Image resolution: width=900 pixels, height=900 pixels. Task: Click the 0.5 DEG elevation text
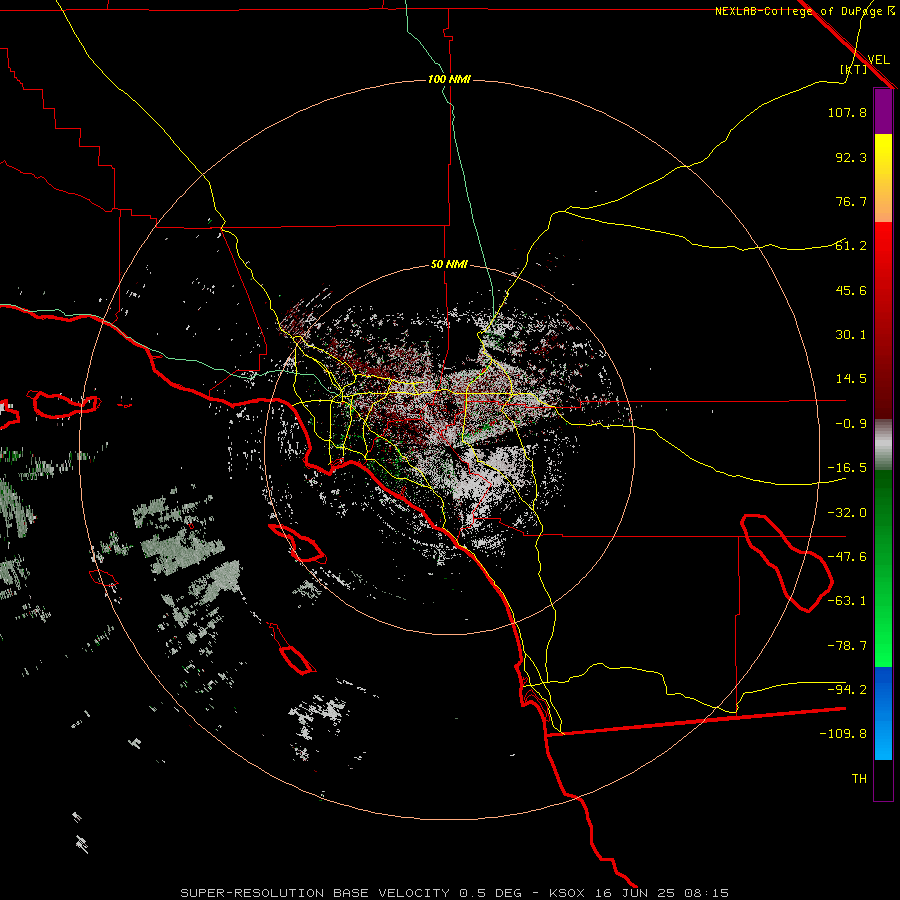[491, 893]
